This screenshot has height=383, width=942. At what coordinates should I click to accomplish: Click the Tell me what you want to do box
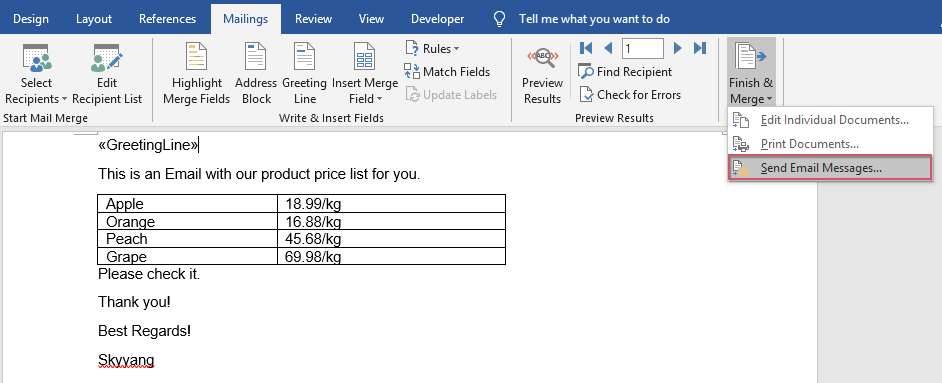click(594, 19)
